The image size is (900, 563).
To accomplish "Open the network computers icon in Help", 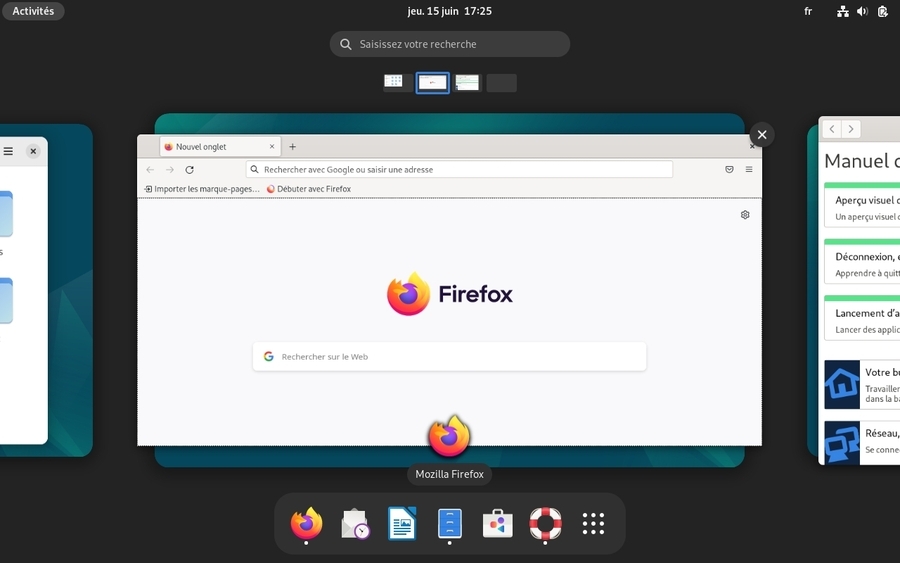I will (842, 443).
